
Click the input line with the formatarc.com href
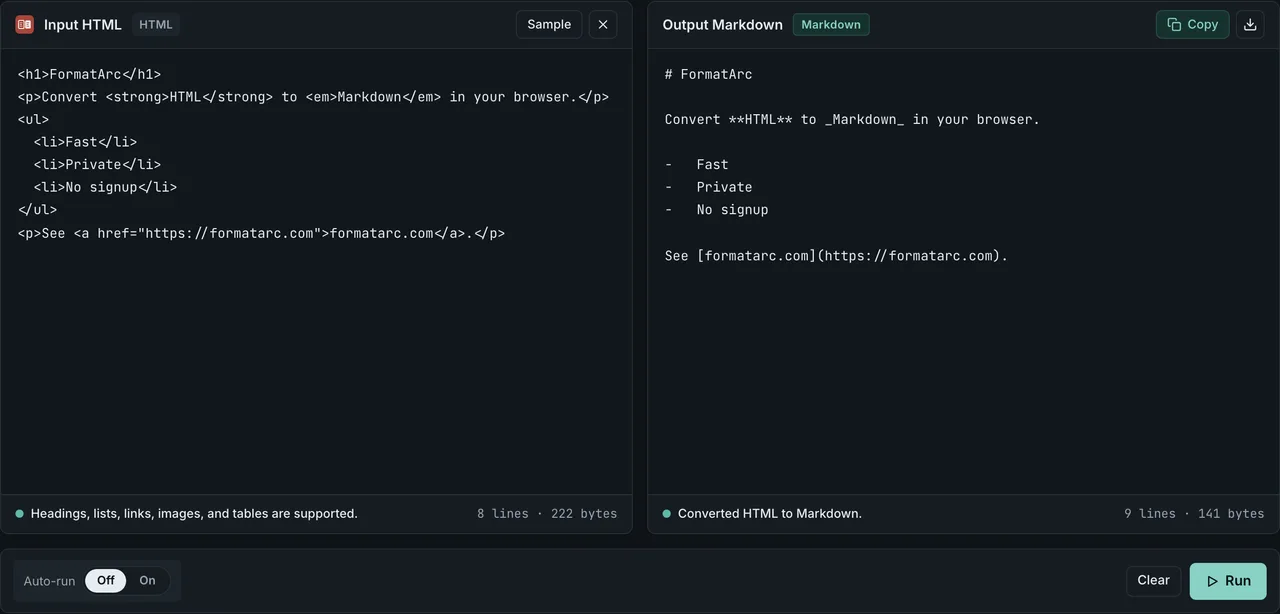point(261,233)
